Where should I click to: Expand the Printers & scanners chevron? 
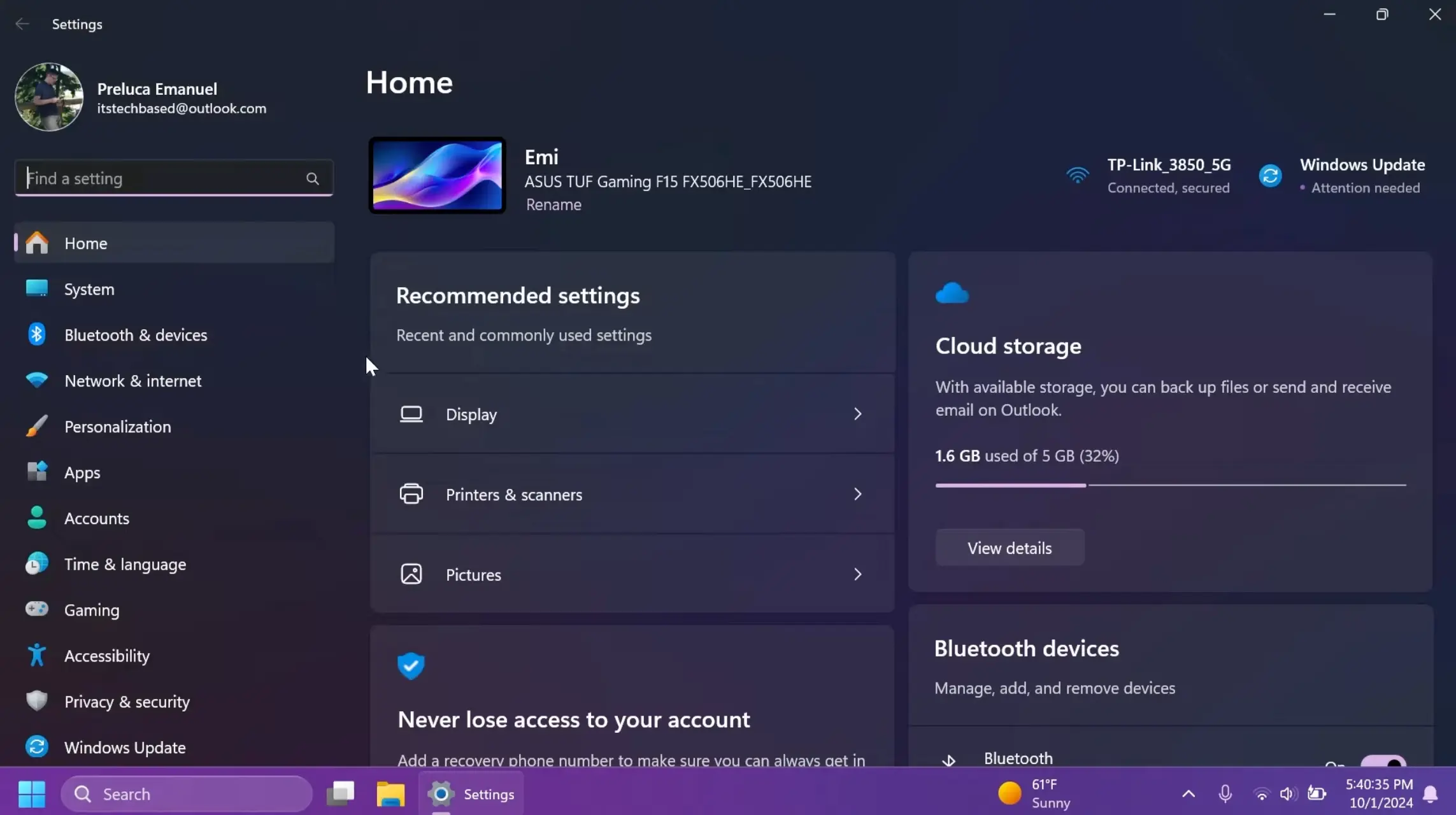(858, 494)
